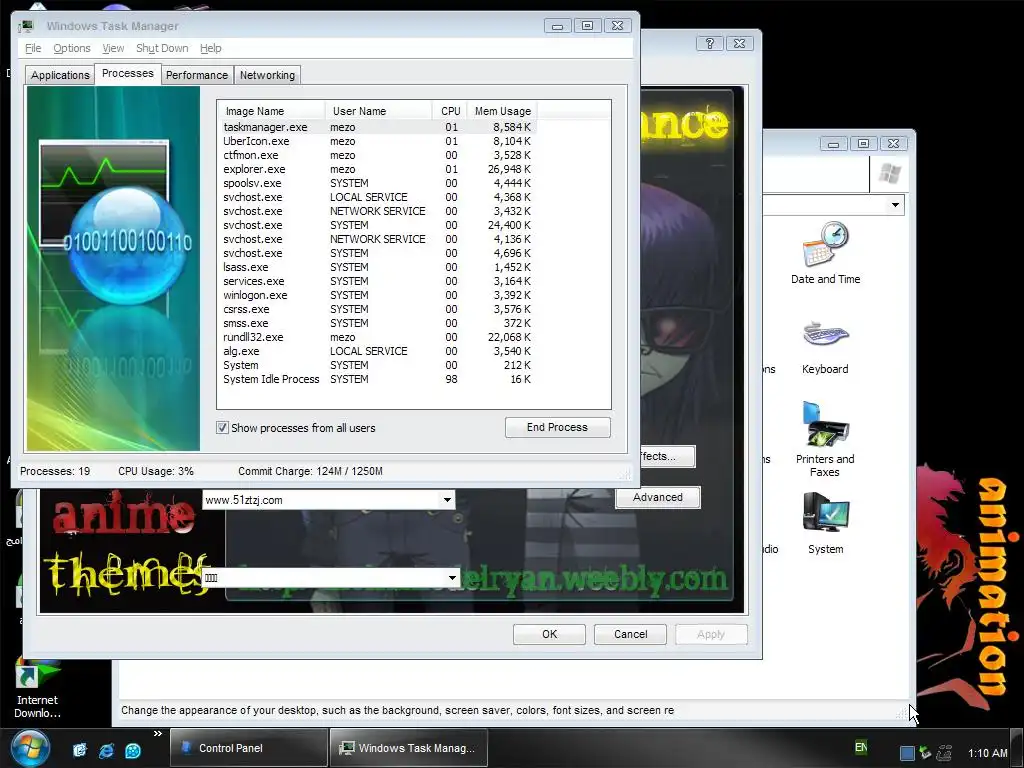Viewport: 1024px width, 768px height.
Task: Click the blue square tray icon
Action: (x=907, y=753)
